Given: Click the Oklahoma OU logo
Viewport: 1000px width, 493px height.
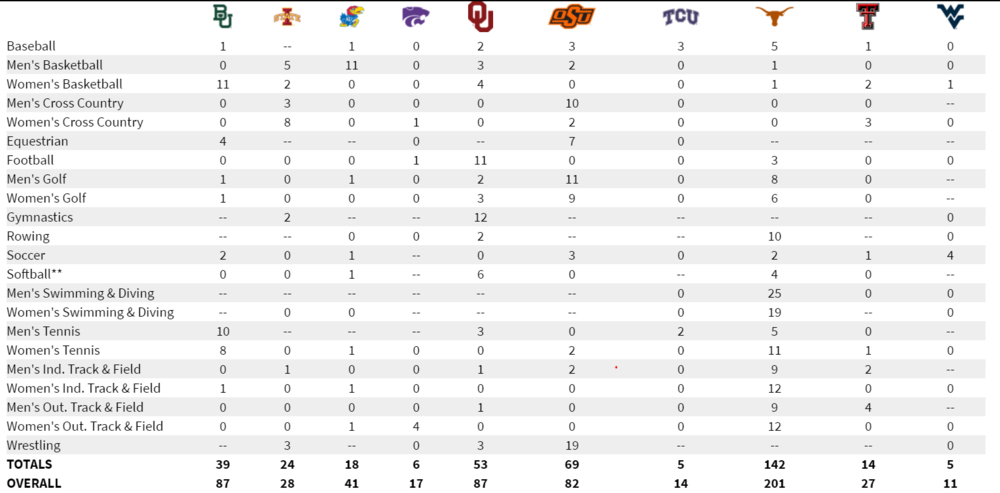Looking at the screenshot, I should (481, 16).
